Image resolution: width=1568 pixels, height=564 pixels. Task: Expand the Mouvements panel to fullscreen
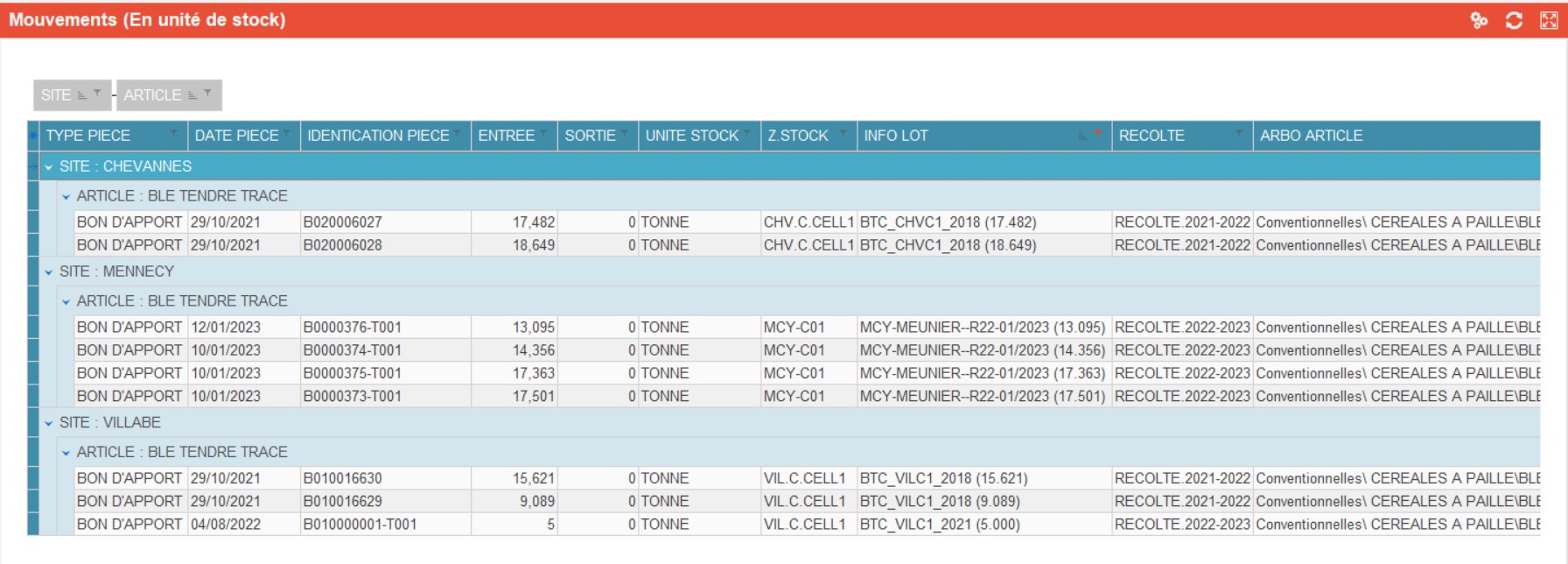(1548, 20)
